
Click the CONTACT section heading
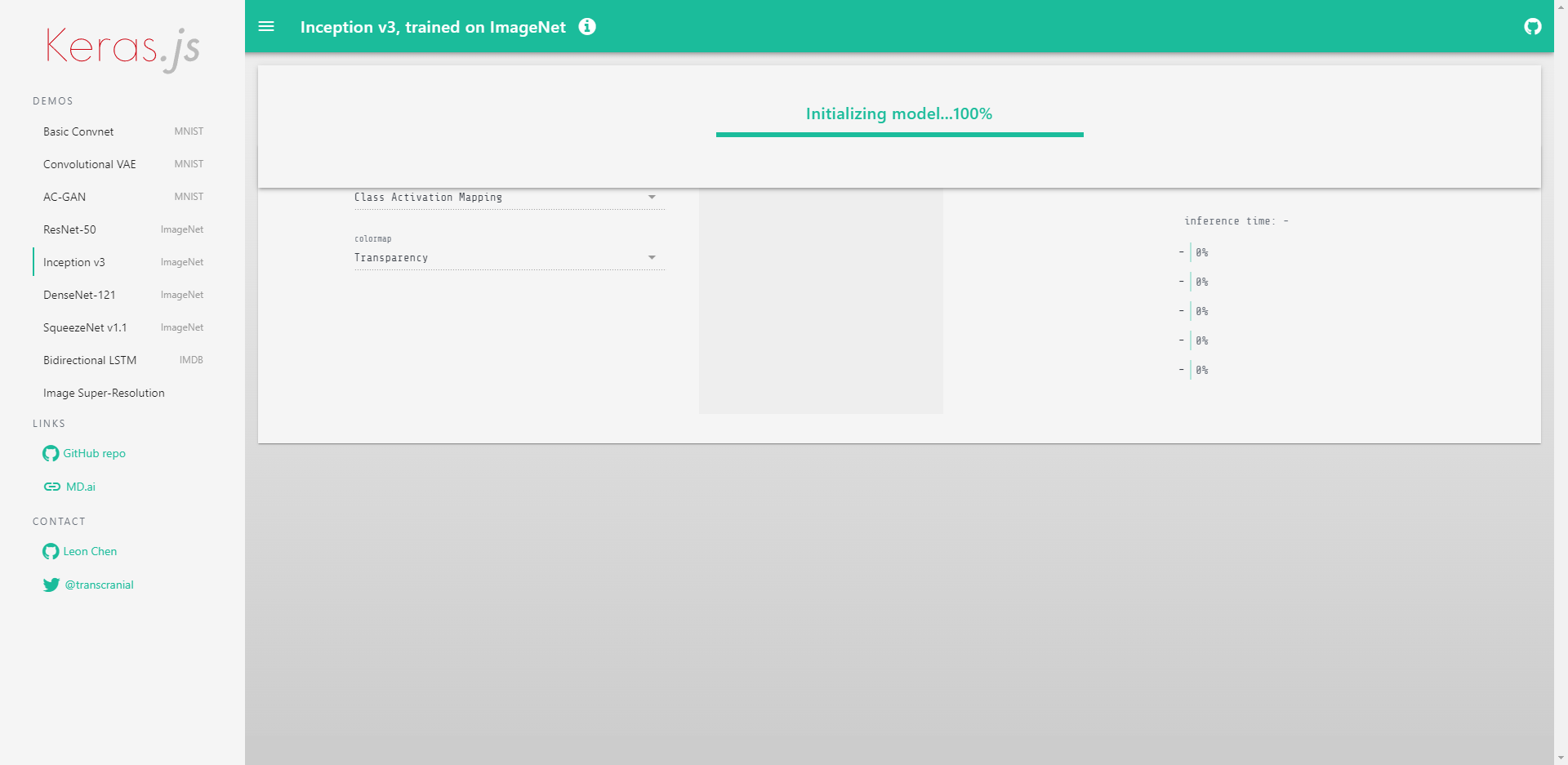[59, 522]
